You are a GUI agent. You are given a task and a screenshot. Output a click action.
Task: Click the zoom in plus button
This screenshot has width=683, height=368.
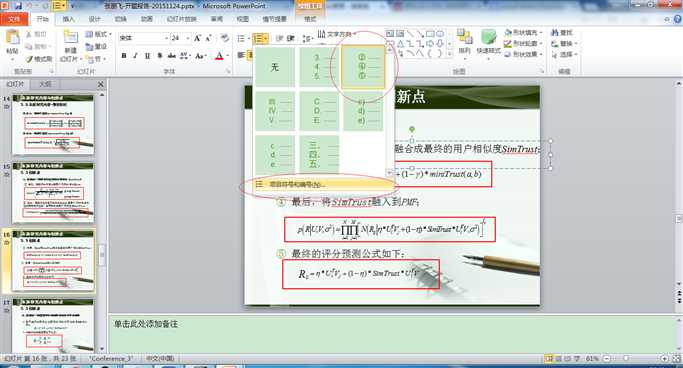click(x=664, y=358)
